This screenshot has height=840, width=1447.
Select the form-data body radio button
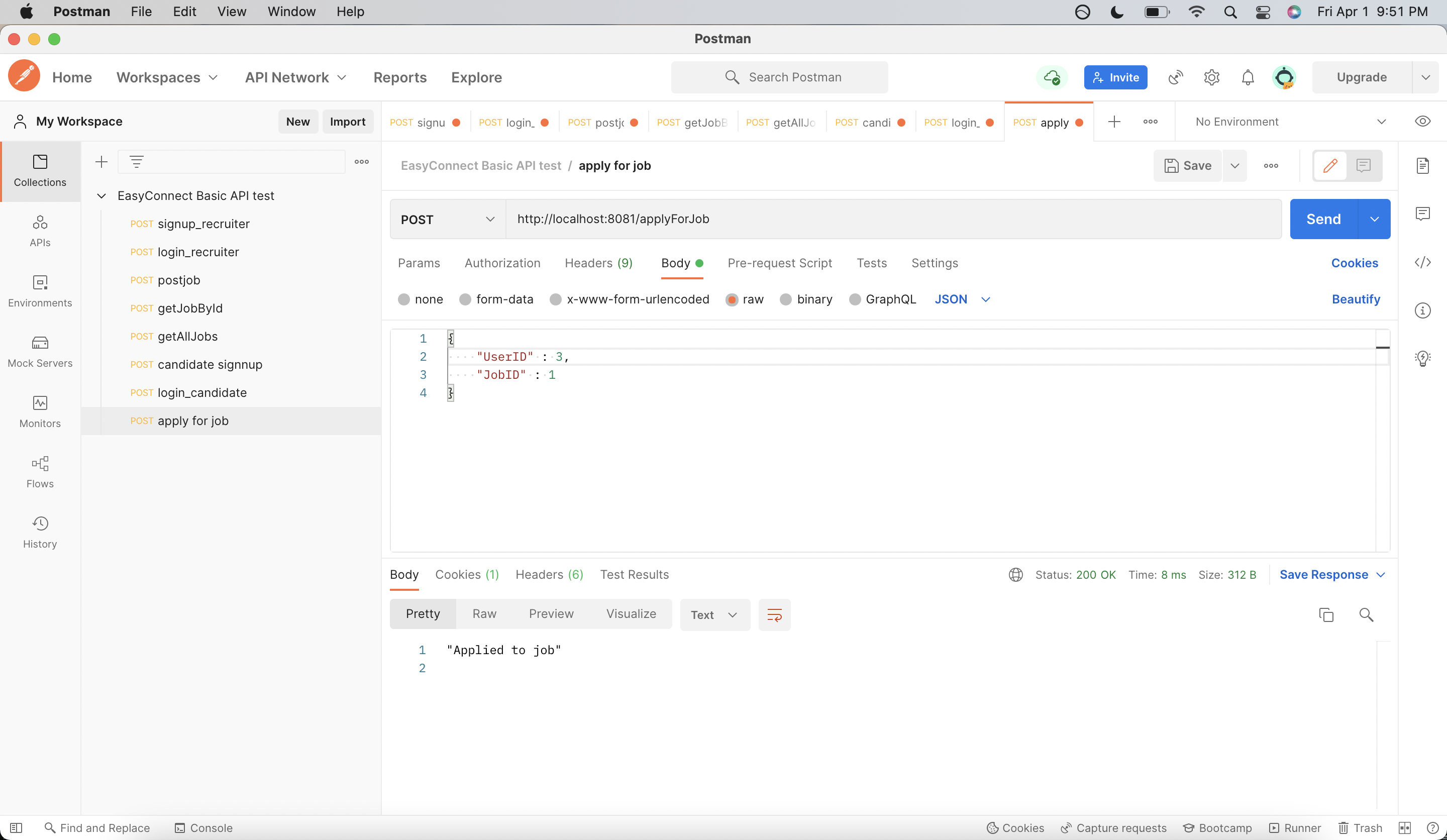[x=465, y=299]
